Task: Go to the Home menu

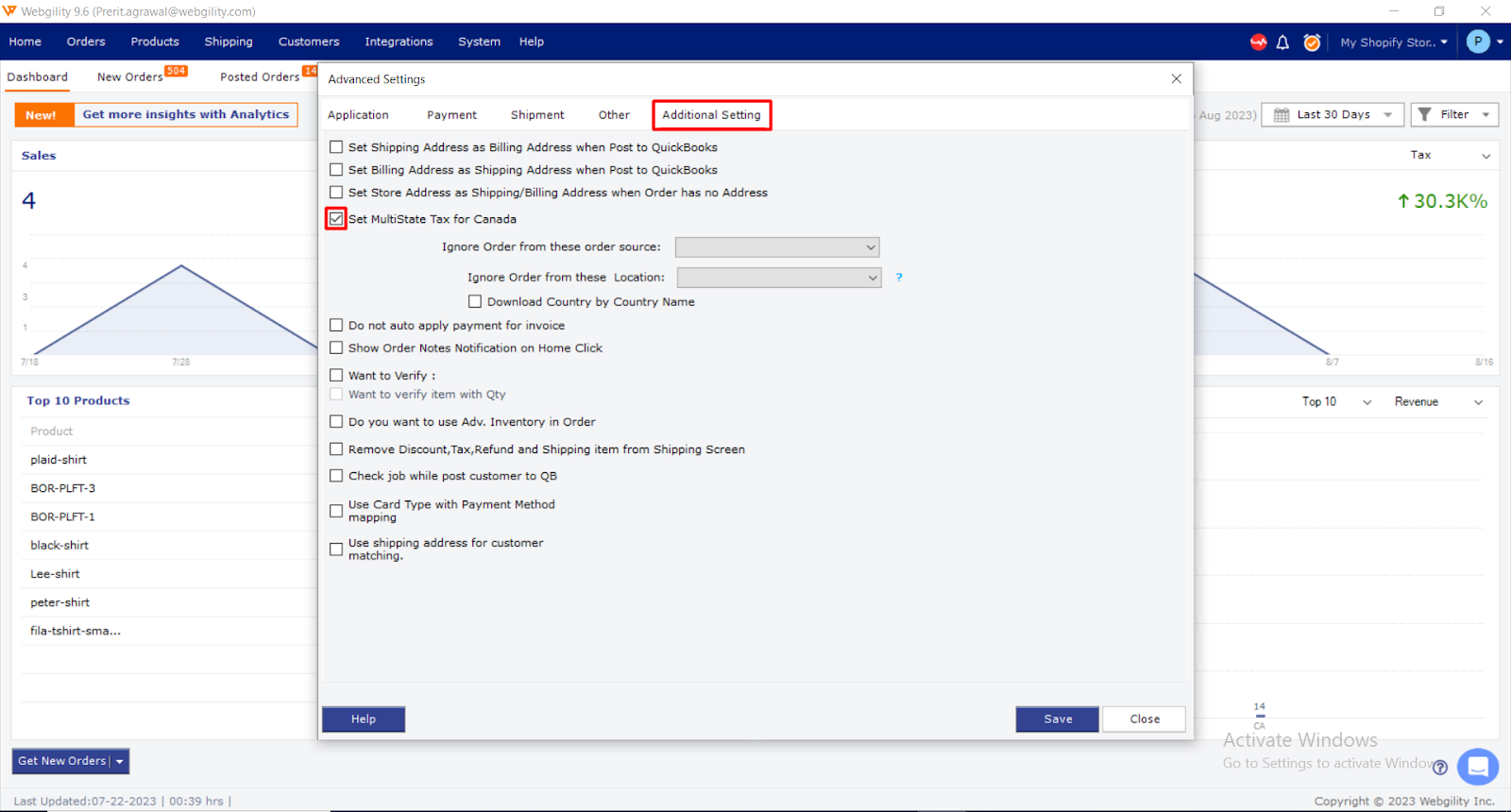Action: coord(25,42)
